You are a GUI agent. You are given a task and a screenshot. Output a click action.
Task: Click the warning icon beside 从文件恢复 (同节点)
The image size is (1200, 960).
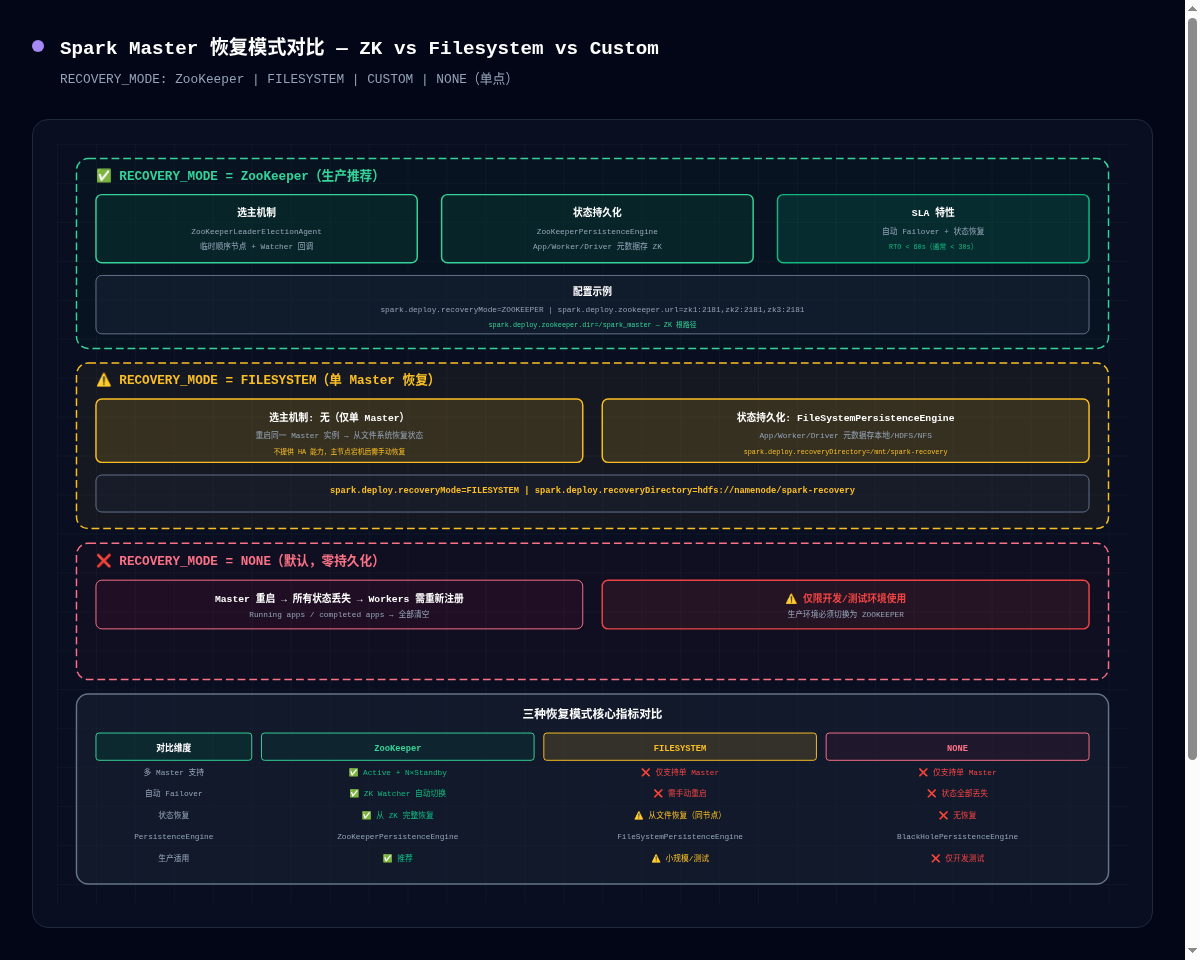click(x=639, y=816)
